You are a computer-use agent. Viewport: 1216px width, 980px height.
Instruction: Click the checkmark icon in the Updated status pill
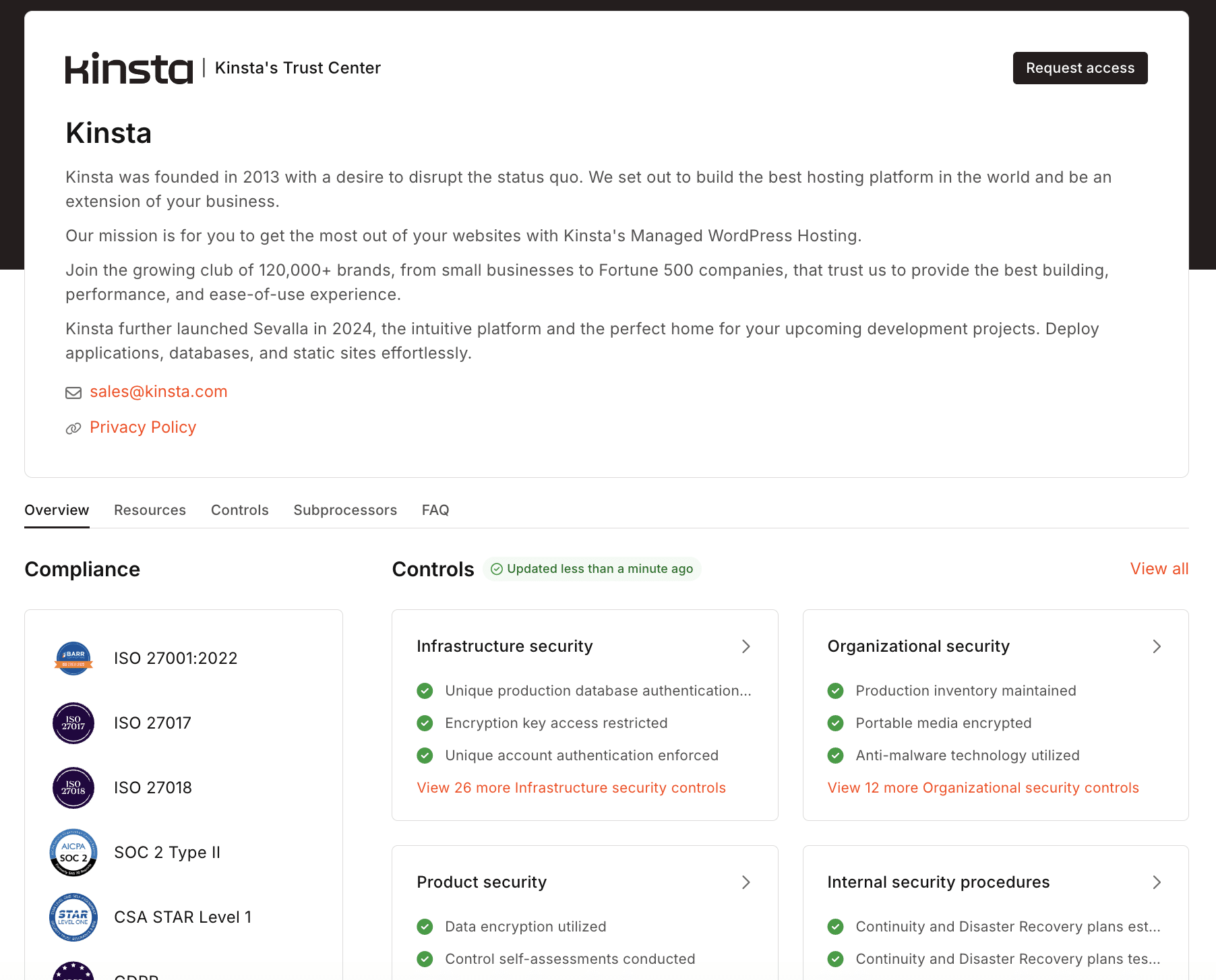tap(497, 570)
